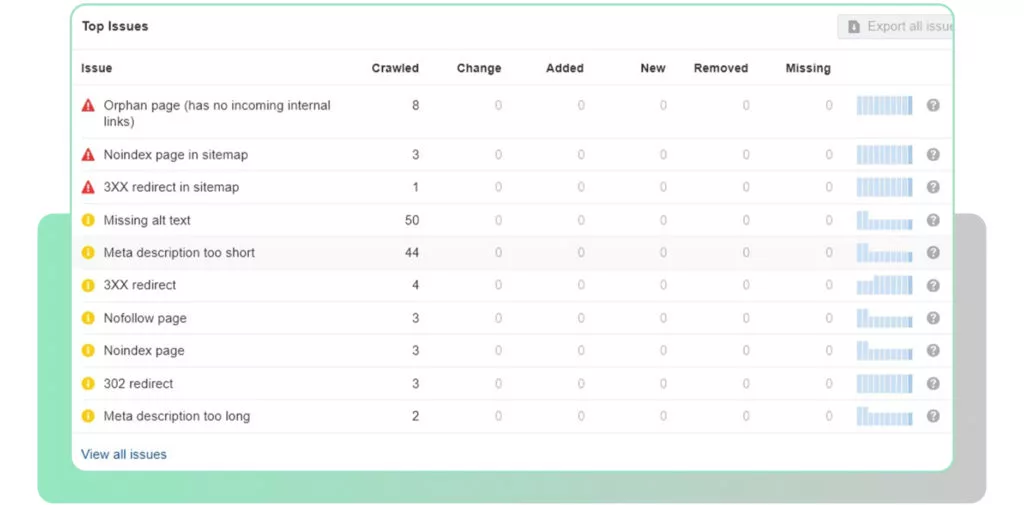This screenshot has height=505, width=1024.
Task: Click help icon for Orphan page row
Action: coord(933,105)
